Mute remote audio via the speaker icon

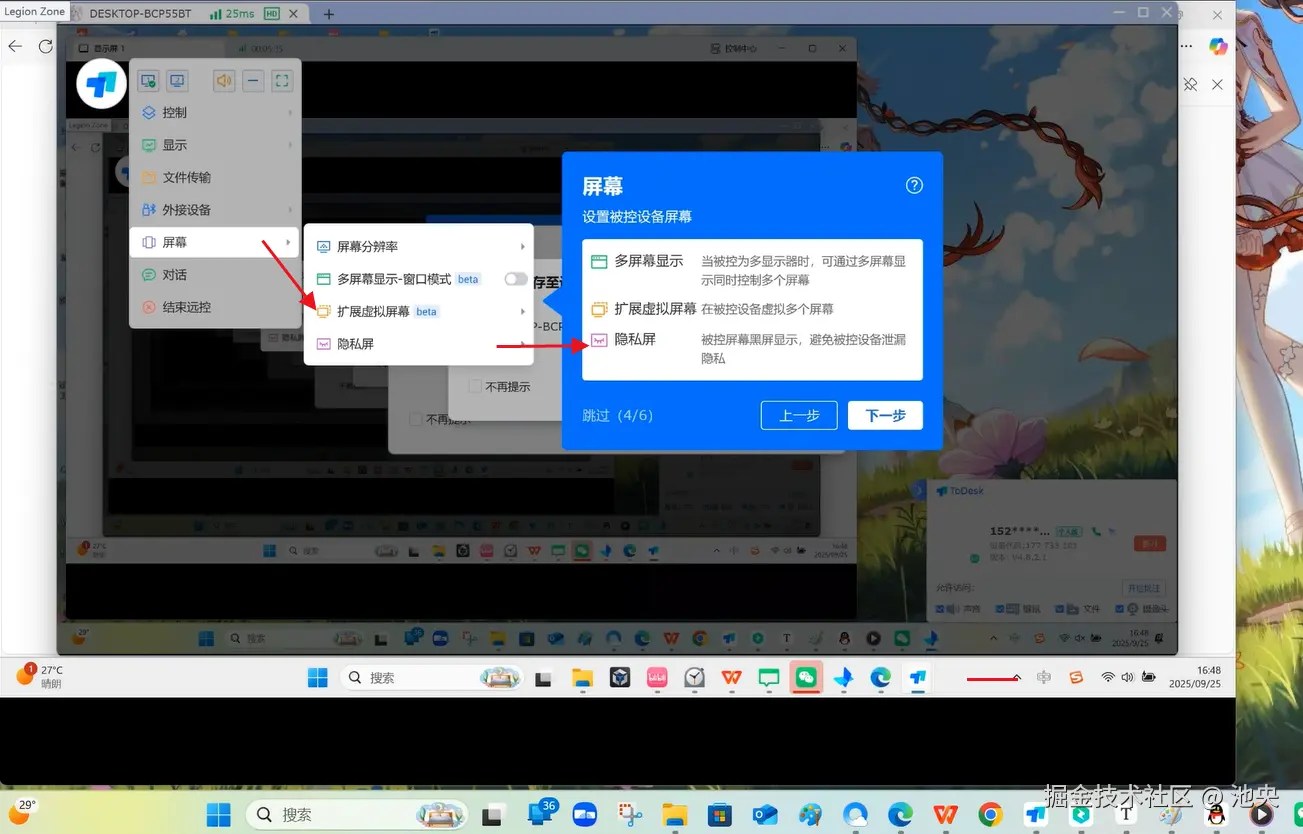(223, 80)
